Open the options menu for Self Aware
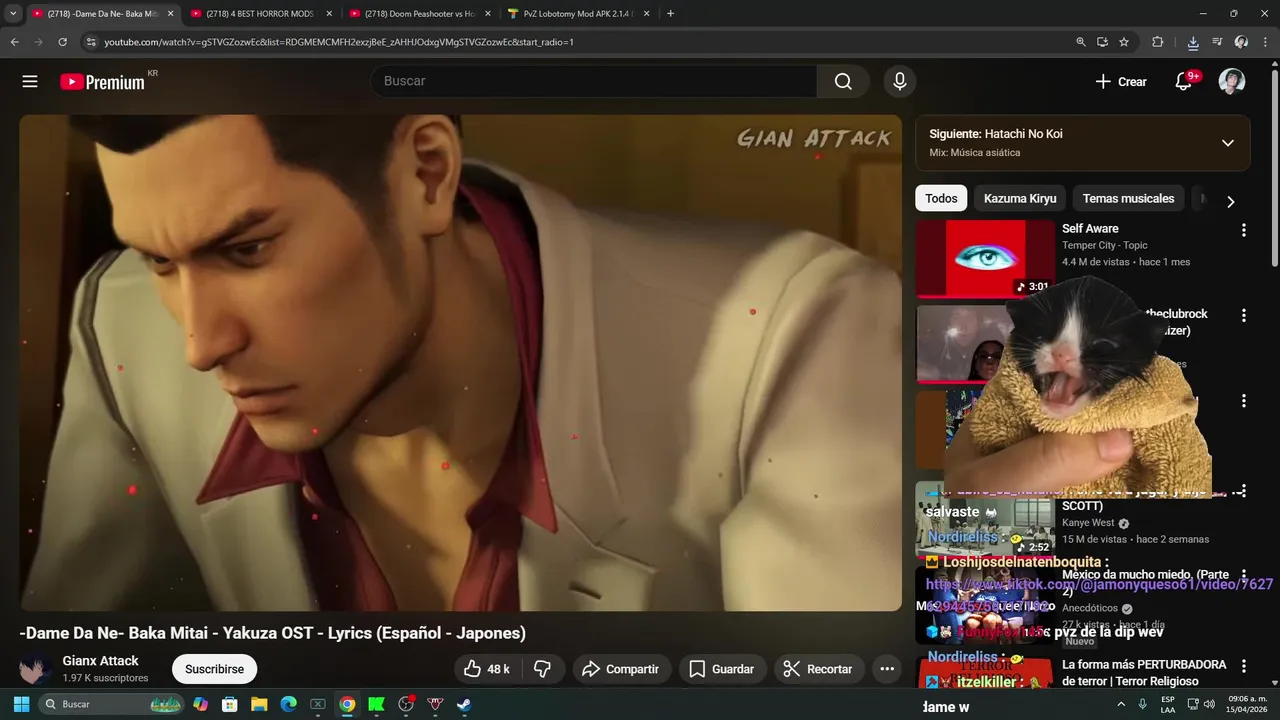Viewport: 1280px width, 720px height. coord(1244,230)
